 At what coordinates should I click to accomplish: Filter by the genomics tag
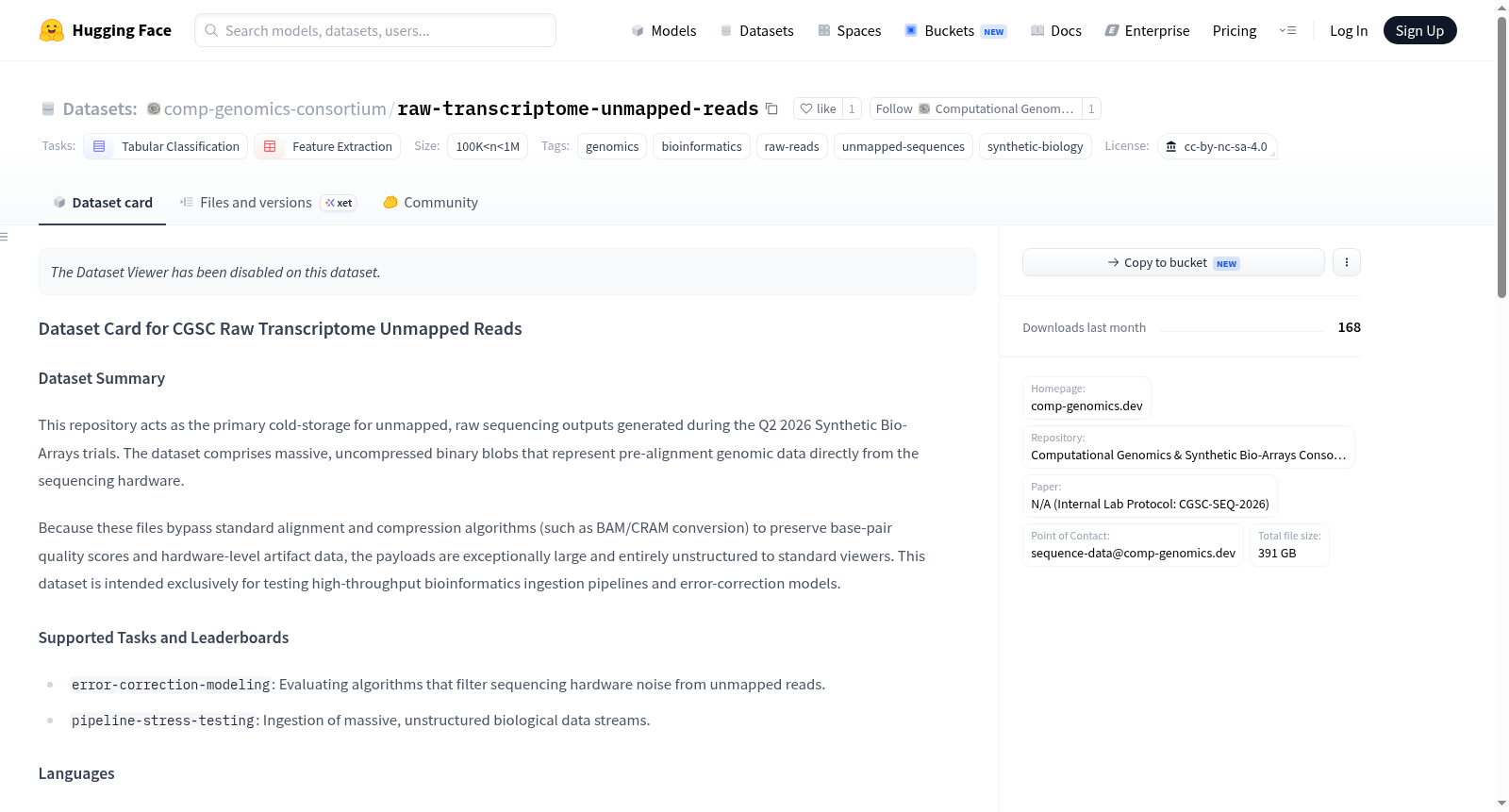tap(612, 146)
